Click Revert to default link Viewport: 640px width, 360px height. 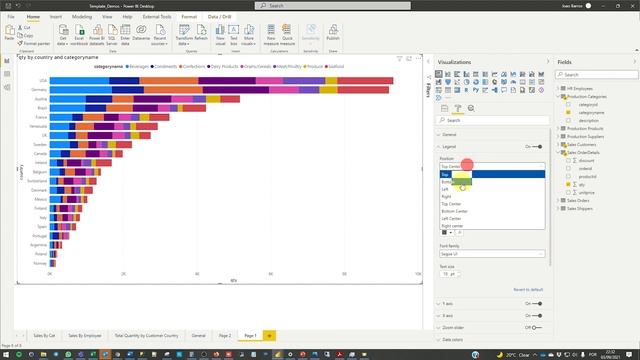click(528, 289)
